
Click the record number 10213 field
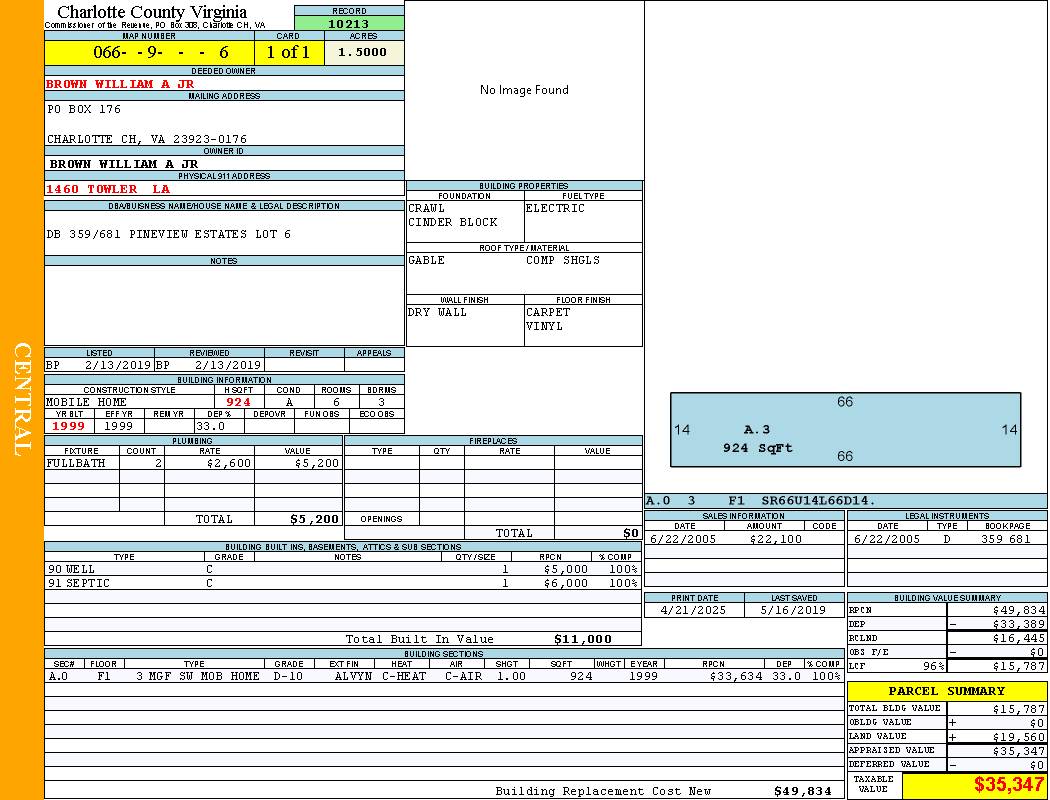(x=349, y=23)
